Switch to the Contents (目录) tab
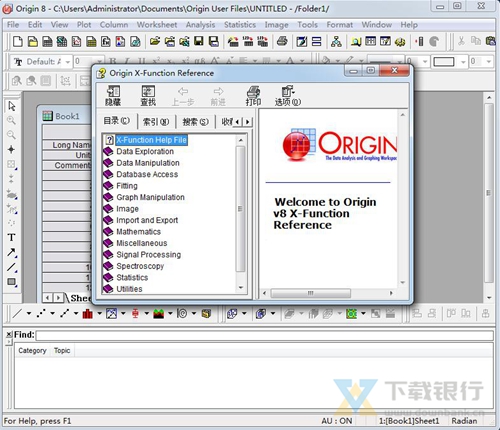 [x=117, y=121]
